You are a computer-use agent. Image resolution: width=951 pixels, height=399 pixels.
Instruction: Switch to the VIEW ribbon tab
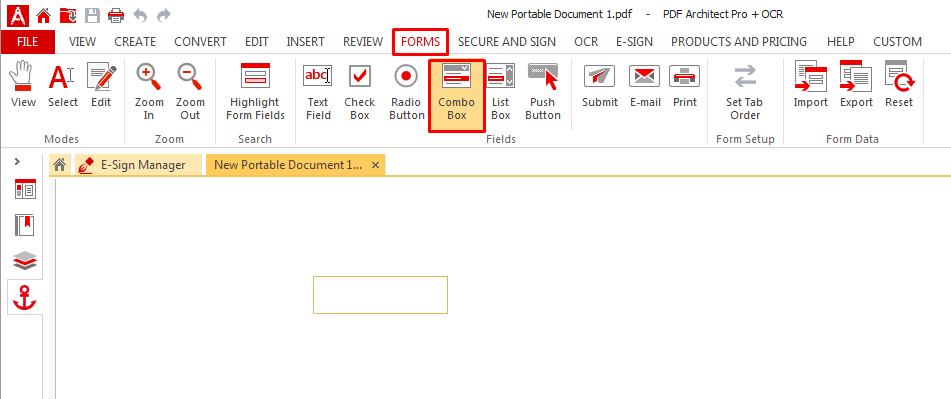click(82, 42)
